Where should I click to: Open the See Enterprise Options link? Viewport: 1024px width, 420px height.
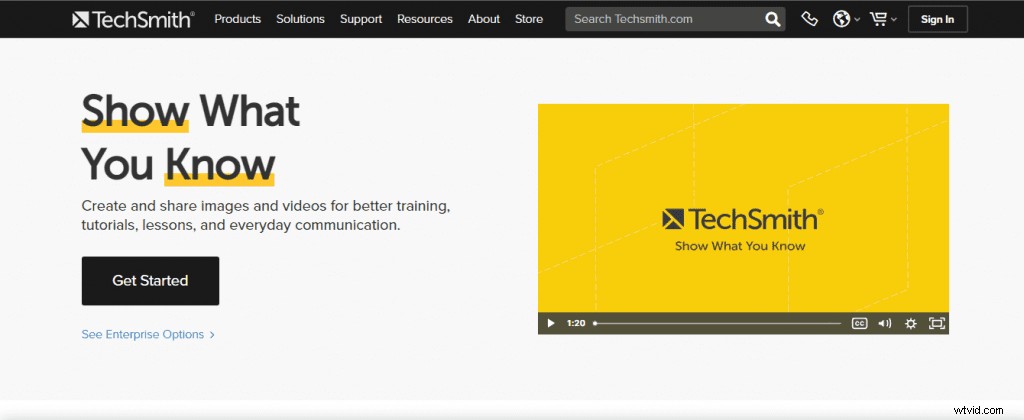click(x=148, y=334)
